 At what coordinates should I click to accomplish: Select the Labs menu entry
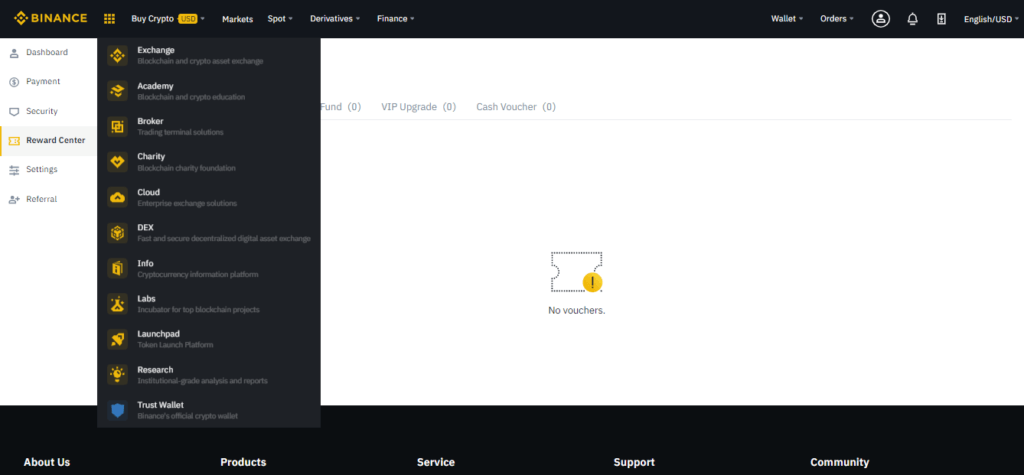209,304
